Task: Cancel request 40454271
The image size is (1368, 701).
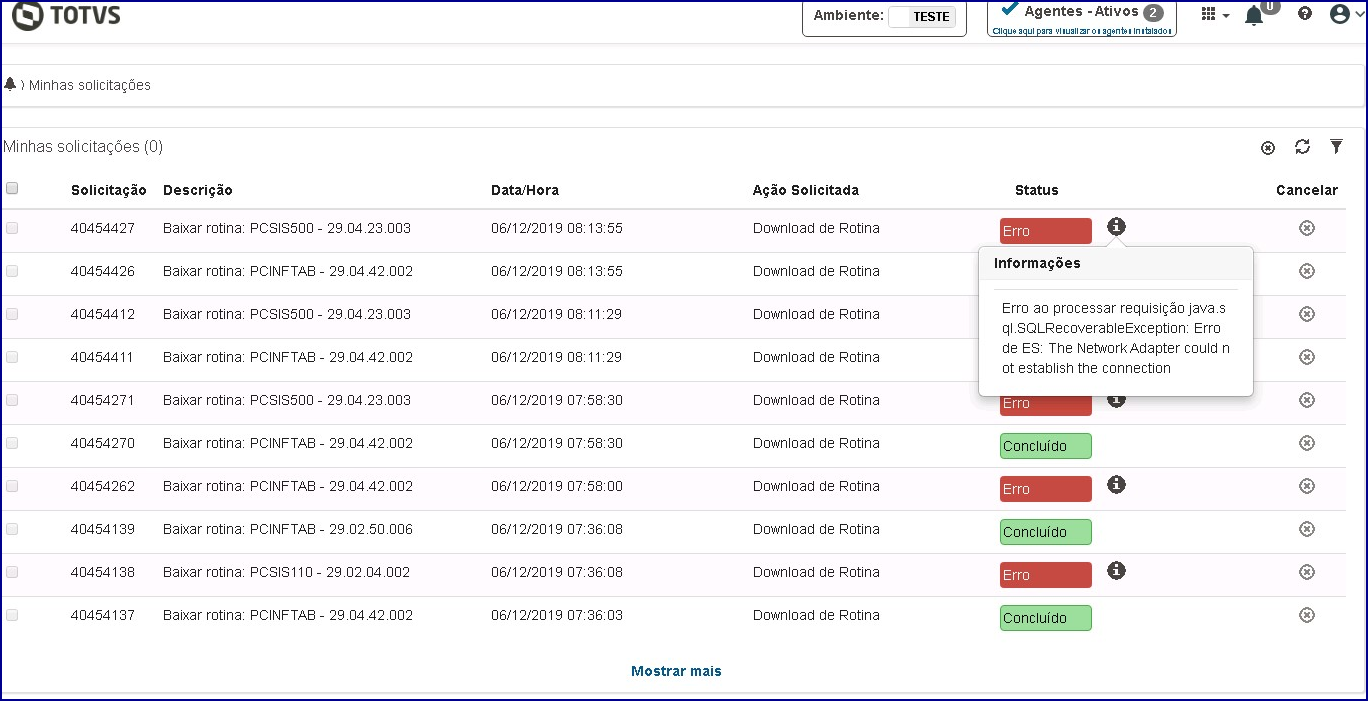Action: coord(1306,400)
